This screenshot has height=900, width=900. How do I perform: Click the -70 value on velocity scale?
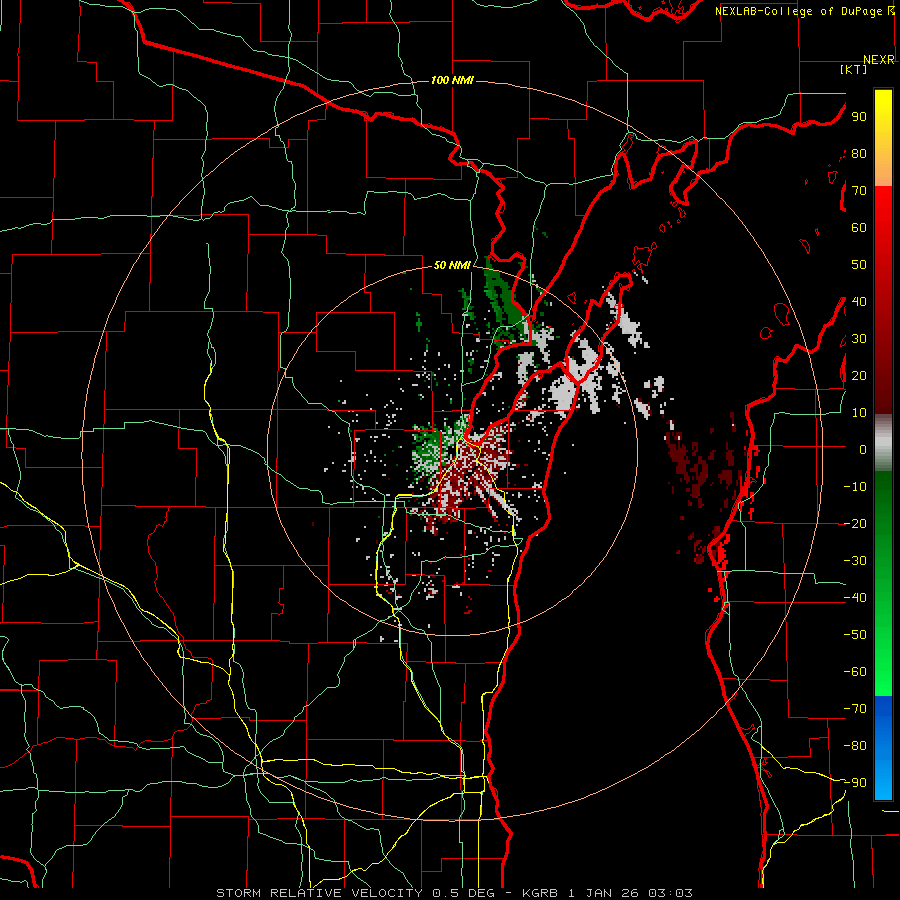click(855, 709)
